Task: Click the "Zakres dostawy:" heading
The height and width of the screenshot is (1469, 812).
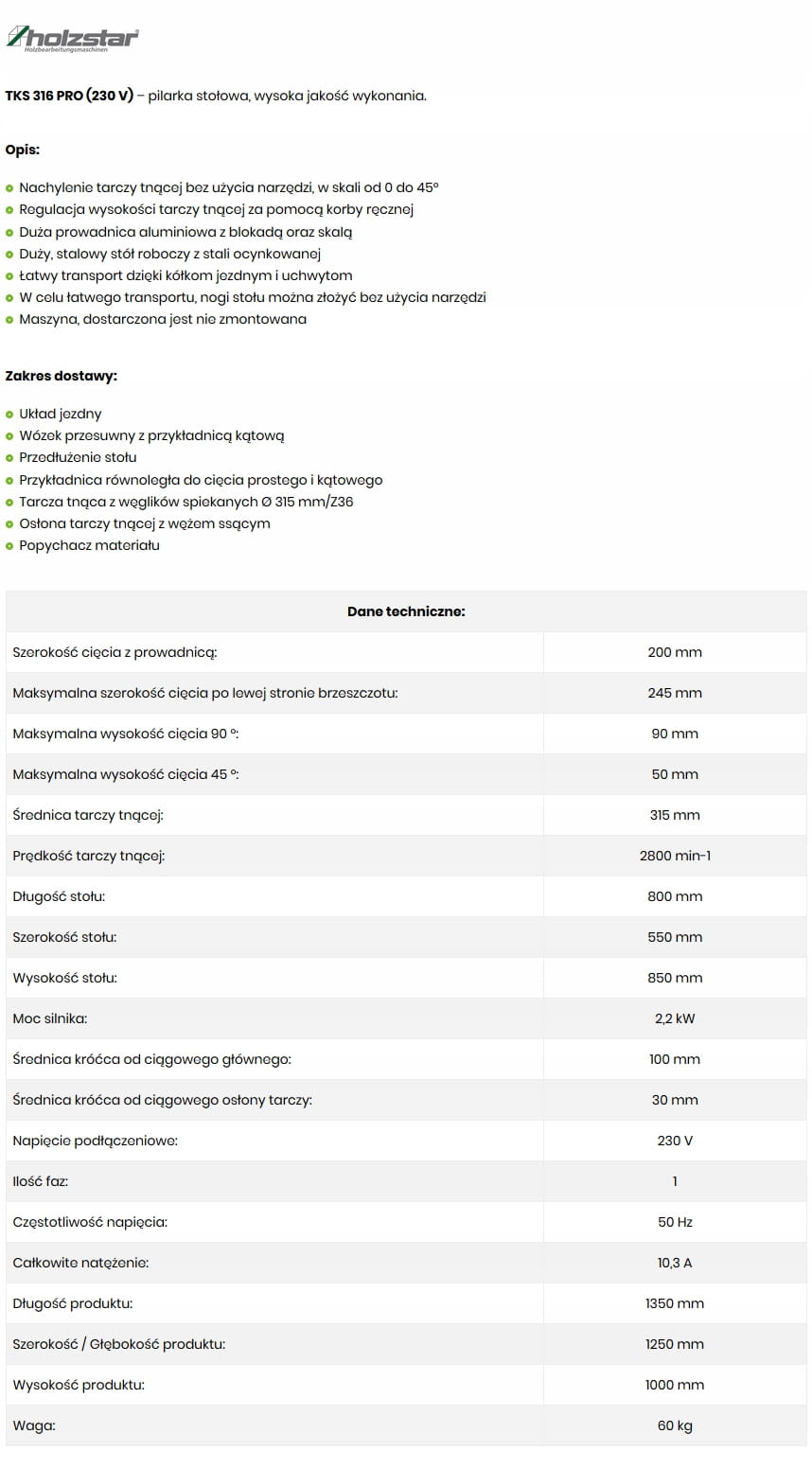Action: pos(62,376)
